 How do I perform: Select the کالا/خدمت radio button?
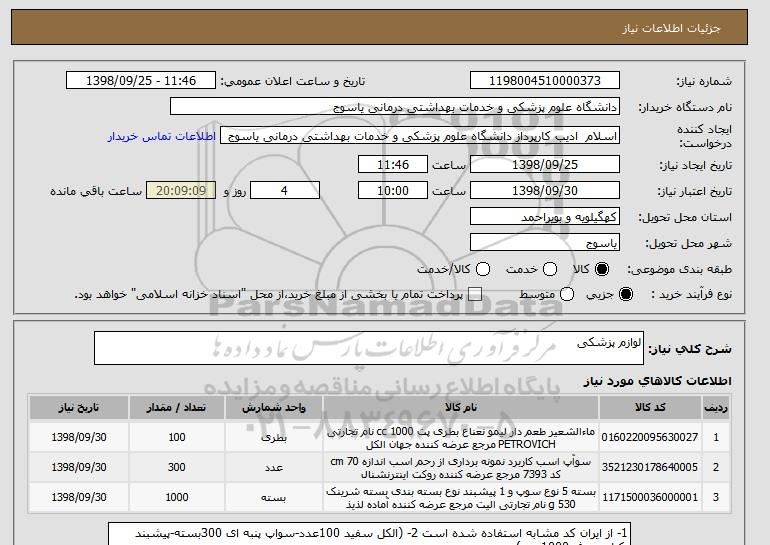click(x=483, y=269)
